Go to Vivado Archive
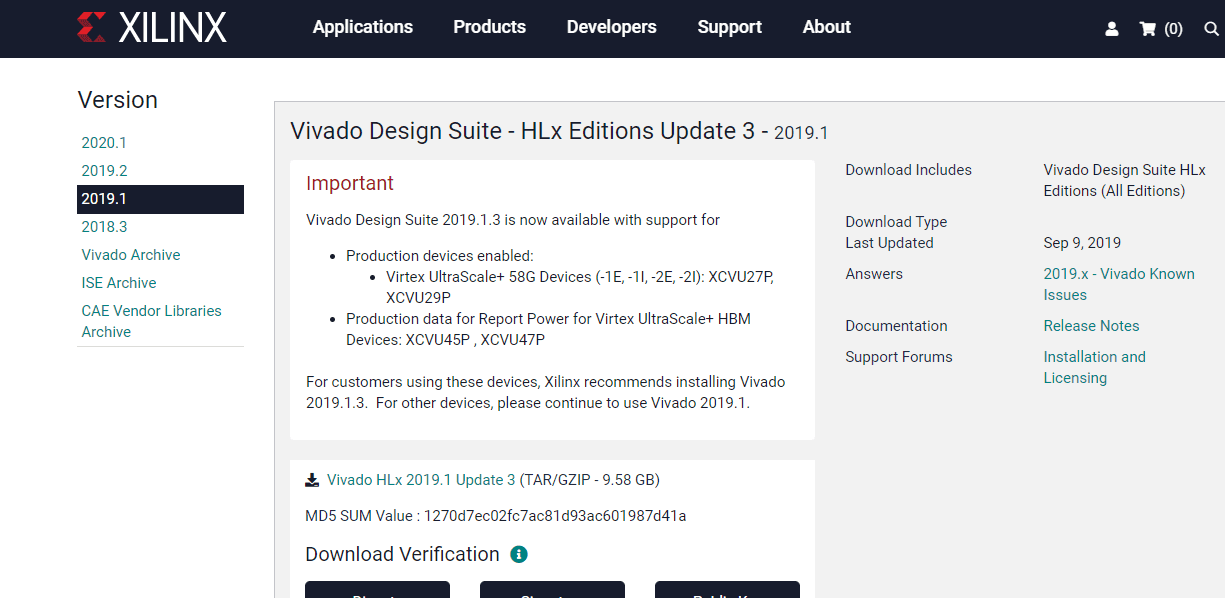1225x598 pixels. (131, 255)
